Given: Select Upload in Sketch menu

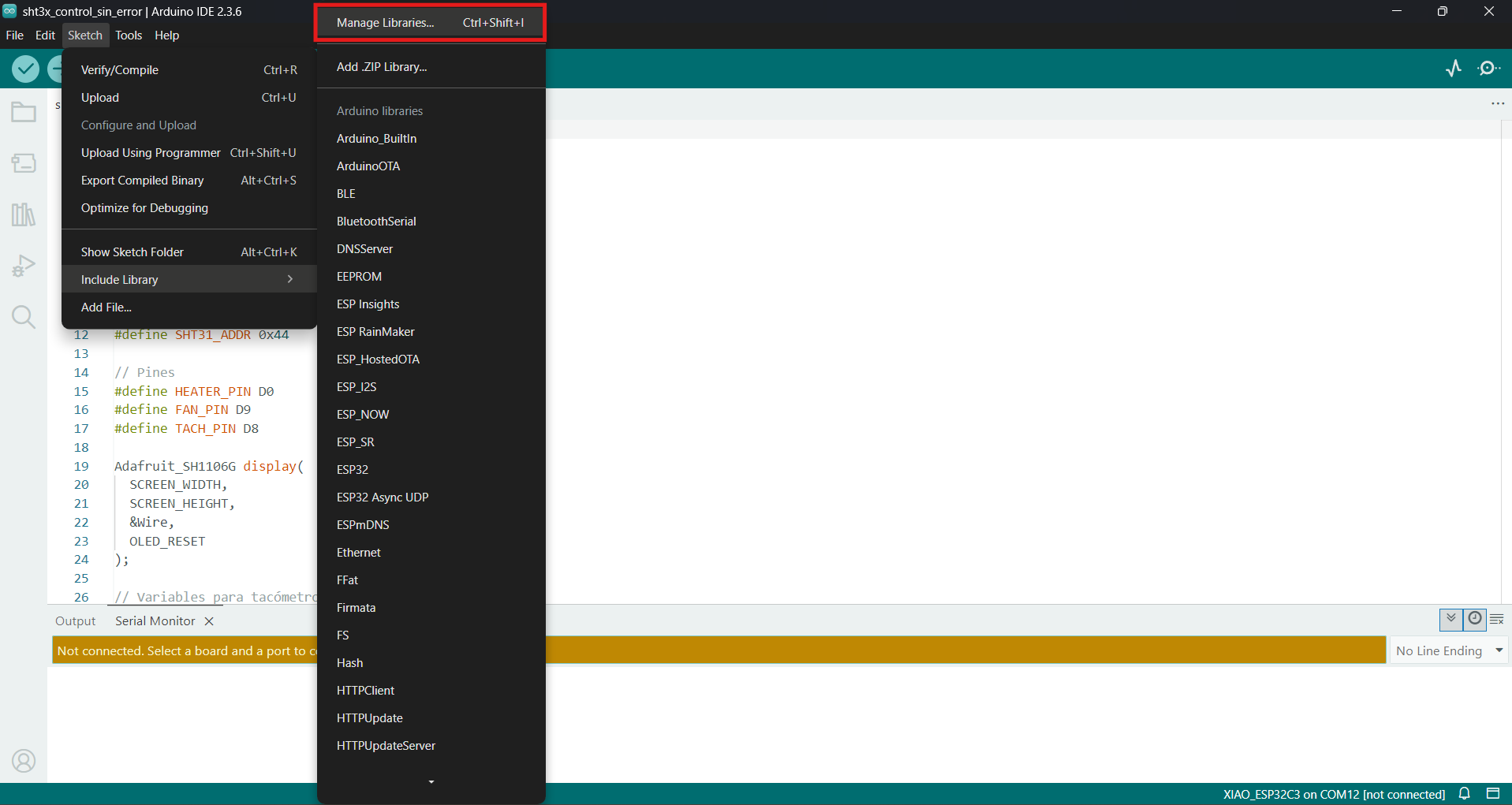Looking at the screenshot, I should 189,98.
